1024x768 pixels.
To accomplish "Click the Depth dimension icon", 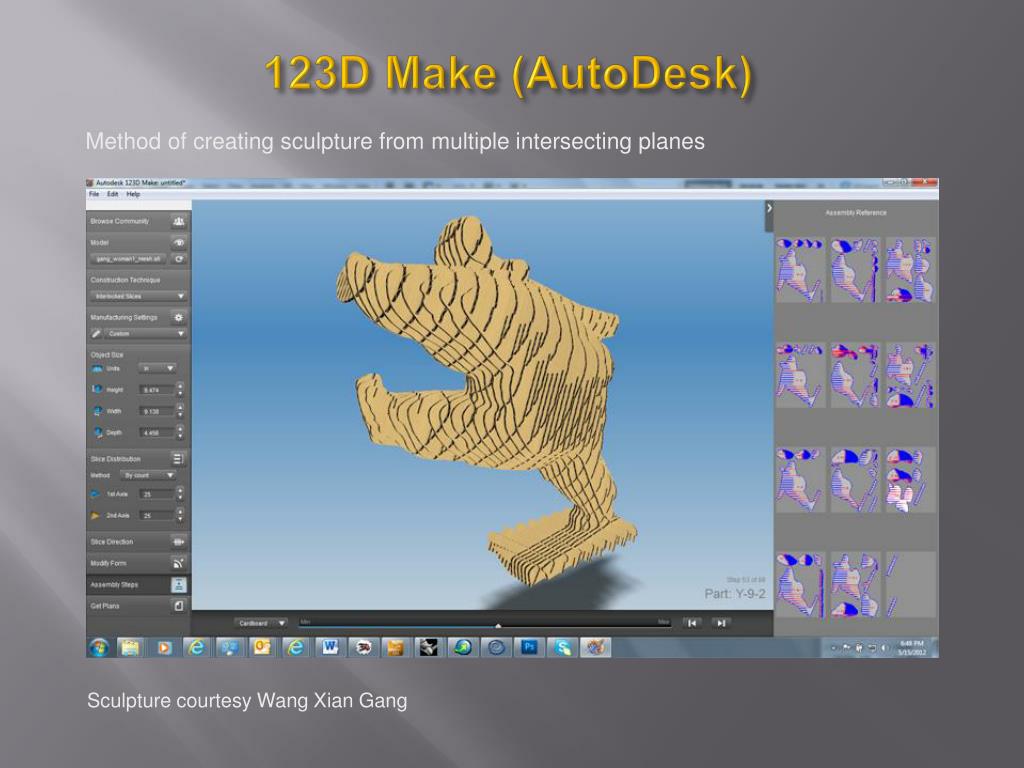I will point(97,432).
